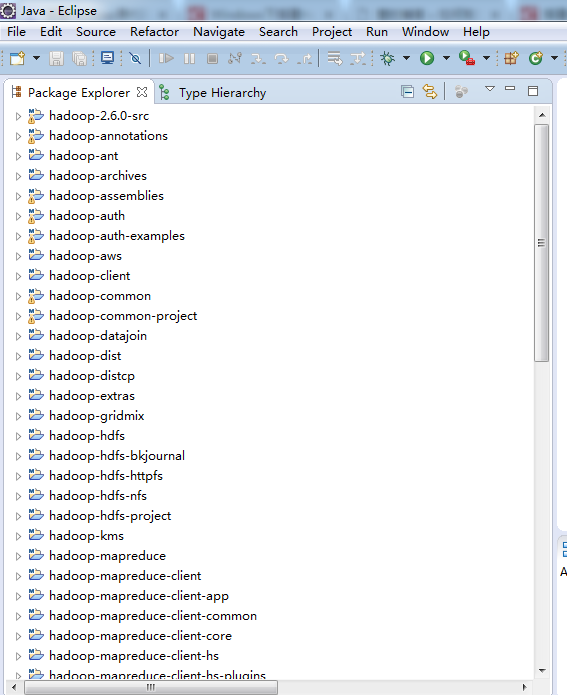The height and width of the screenshot is (695, 567).
Task: Select the hadoop-client project
Action: click(90, 276)
